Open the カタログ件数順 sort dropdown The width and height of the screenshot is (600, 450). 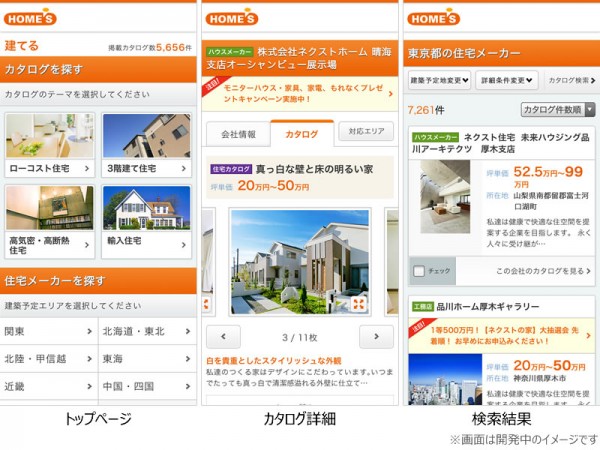[x=558, y=110]
